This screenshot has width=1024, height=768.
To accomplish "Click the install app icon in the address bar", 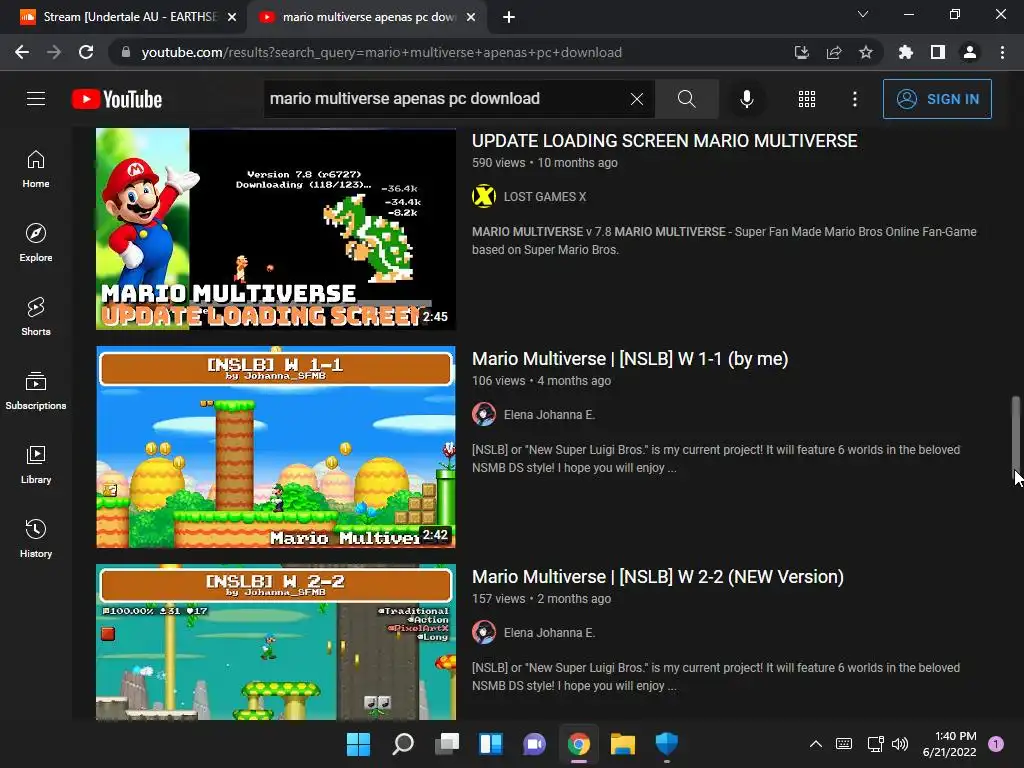I will [801, 52].
